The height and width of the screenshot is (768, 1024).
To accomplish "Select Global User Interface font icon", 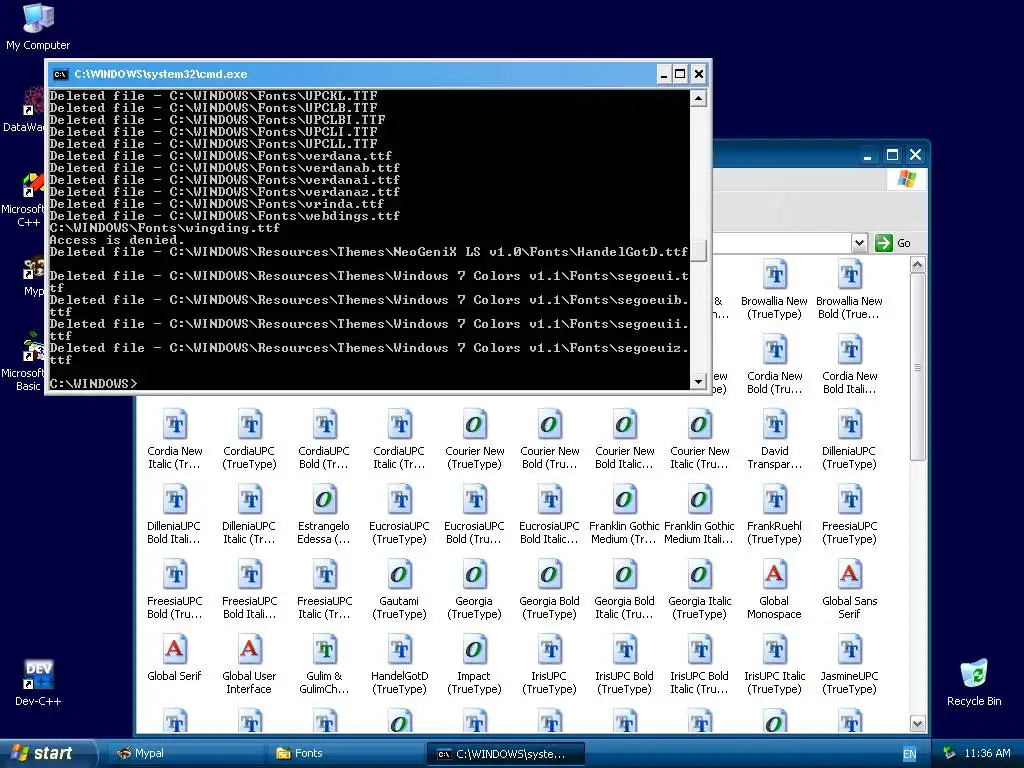I will 249,664.
